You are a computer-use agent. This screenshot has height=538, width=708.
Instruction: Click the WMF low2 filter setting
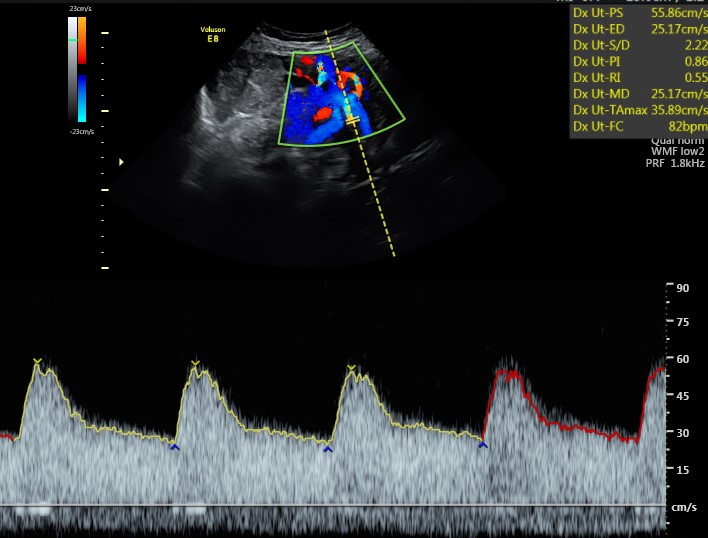(678, 152)
